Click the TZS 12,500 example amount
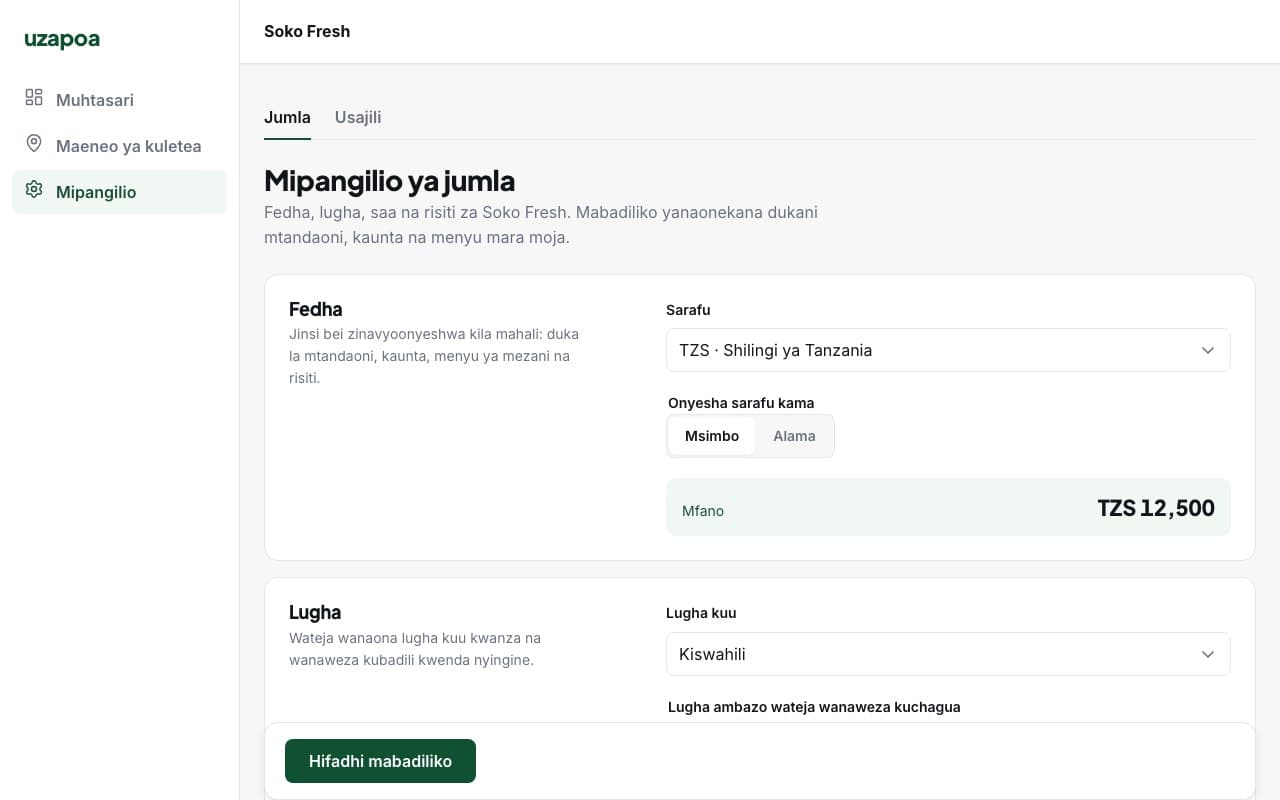Screen dimensions: 1280x800 1156,508
